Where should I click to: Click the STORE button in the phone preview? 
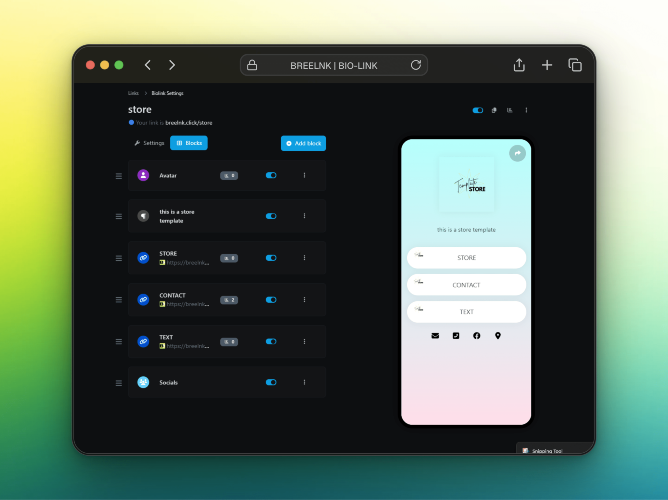(466, 258)
